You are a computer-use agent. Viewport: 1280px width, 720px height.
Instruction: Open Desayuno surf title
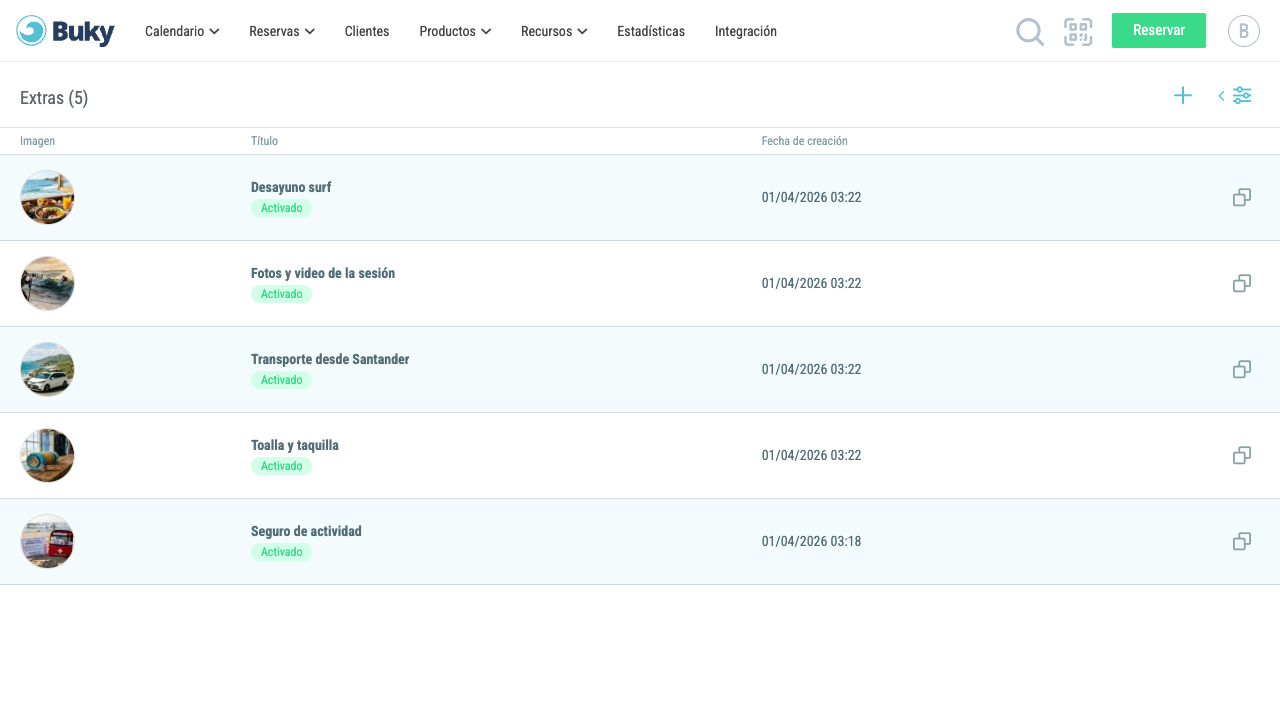tap(291, 187)
